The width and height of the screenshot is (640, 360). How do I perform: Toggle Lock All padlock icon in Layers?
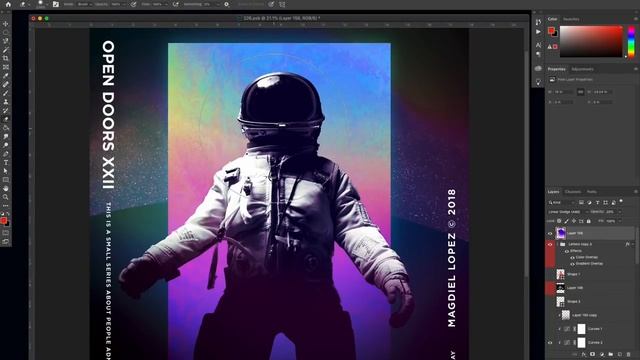tap(589, 221)
